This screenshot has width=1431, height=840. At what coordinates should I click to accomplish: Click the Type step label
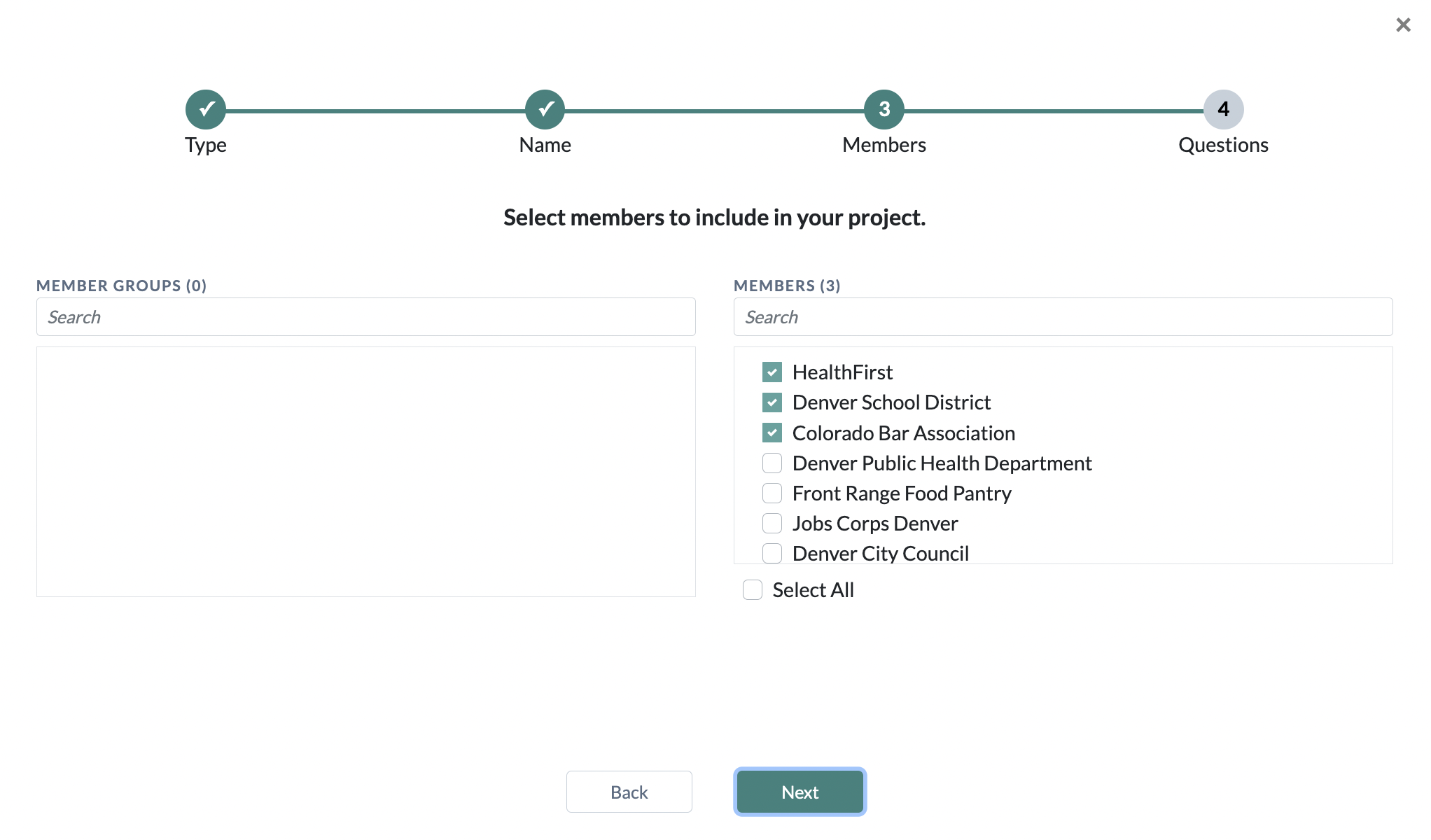coord(206,145)
